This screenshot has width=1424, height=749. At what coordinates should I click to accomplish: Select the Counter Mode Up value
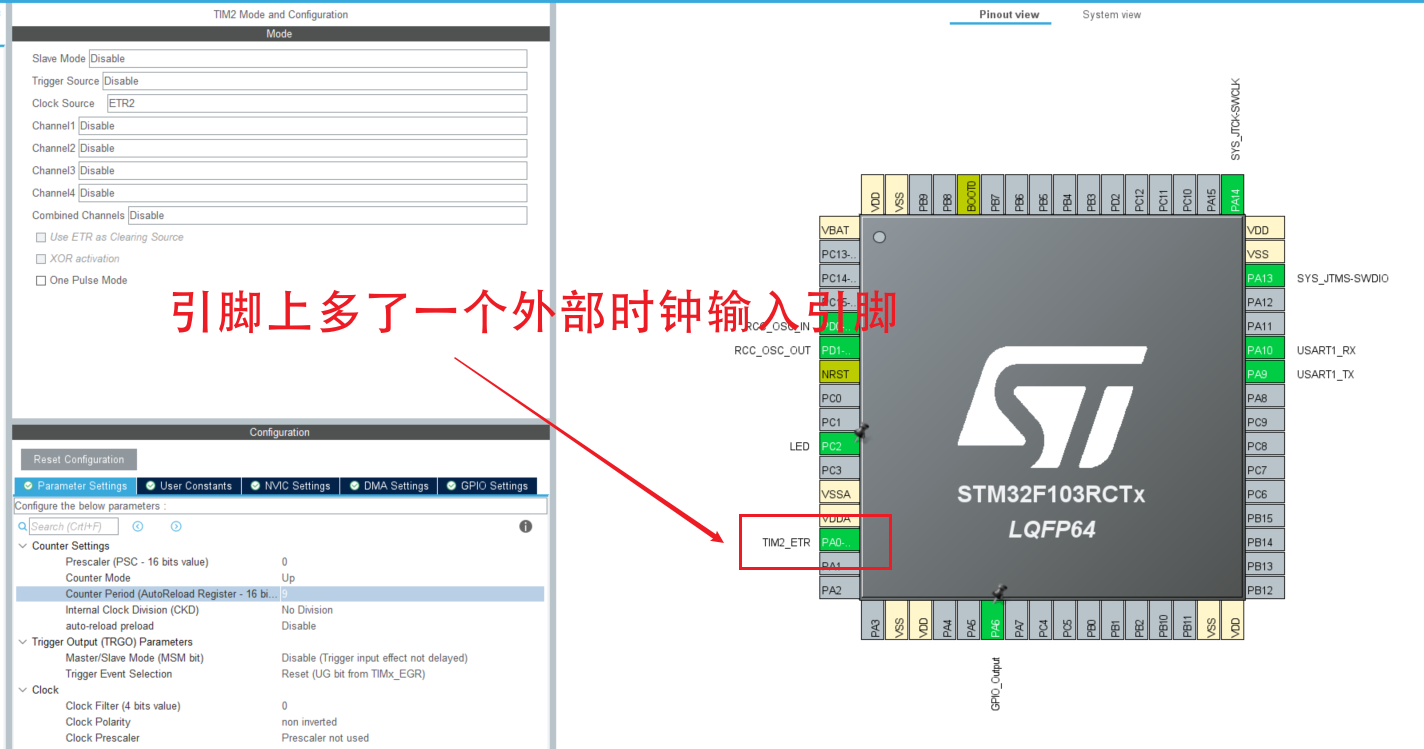point(288,578)
